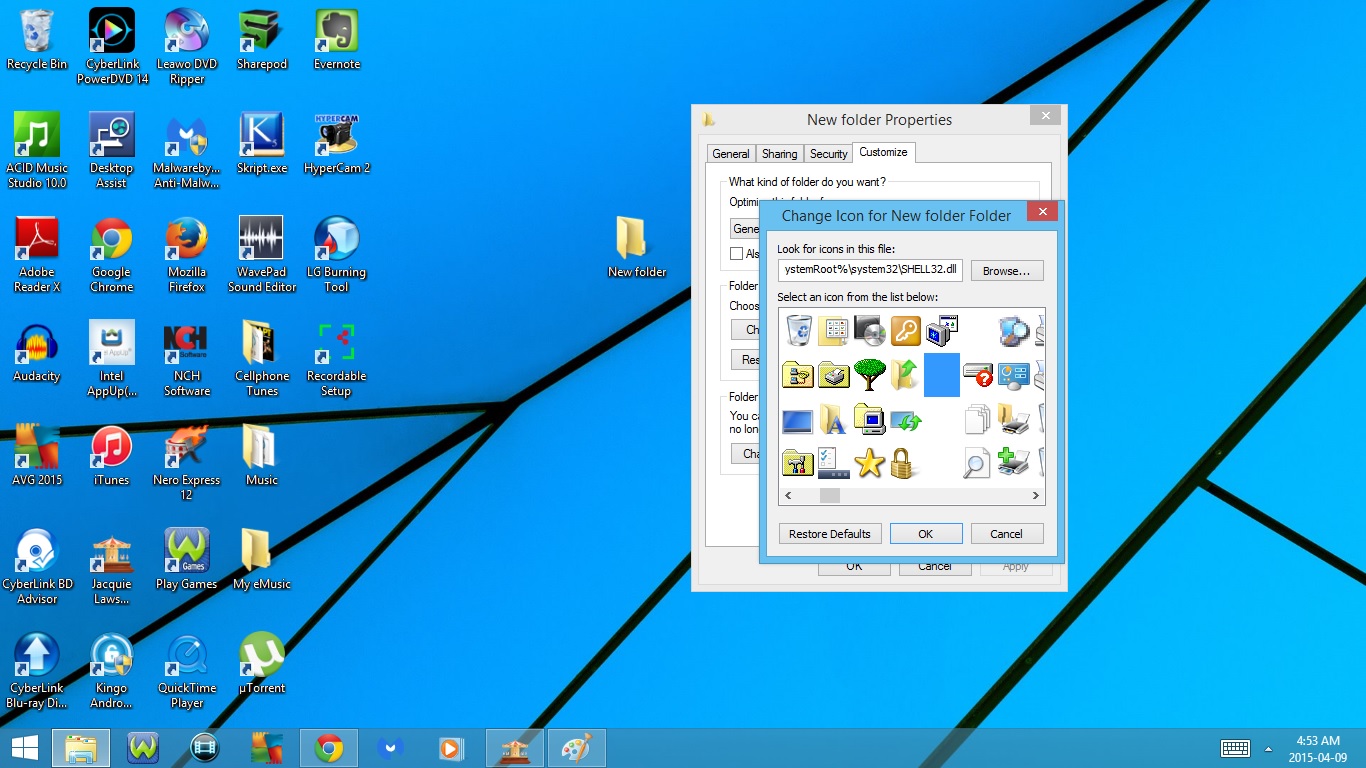The height and width of the screenshot is (768, 1366).
Task: Open the Paint palette taskbar icon
Action: pyautogui.click(x=576, y=748)
